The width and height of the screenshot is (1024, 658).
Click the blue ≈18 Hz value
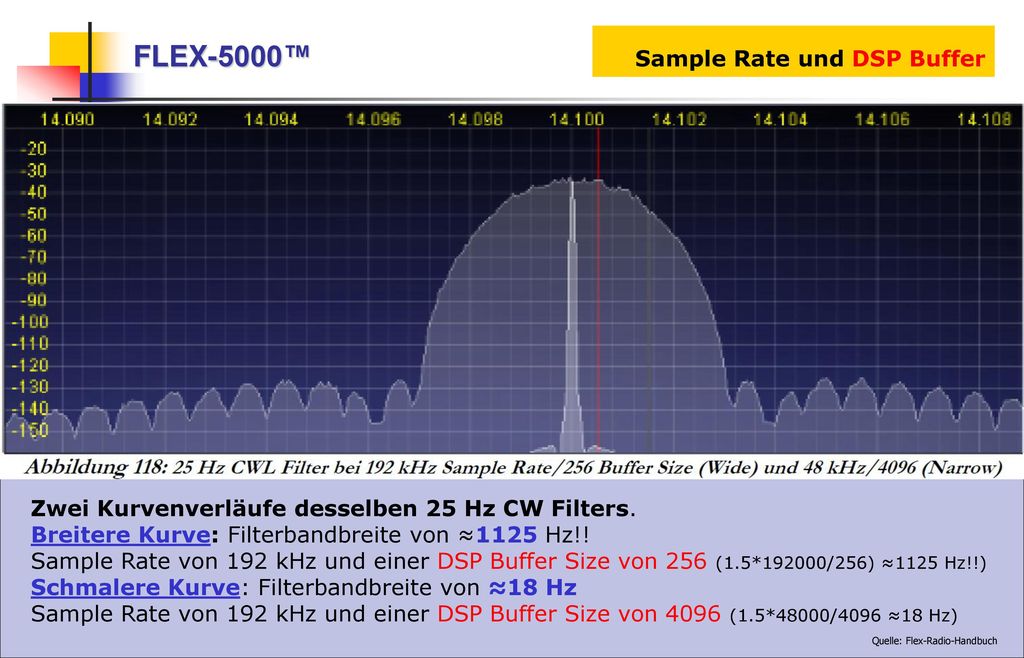[533, 588]
